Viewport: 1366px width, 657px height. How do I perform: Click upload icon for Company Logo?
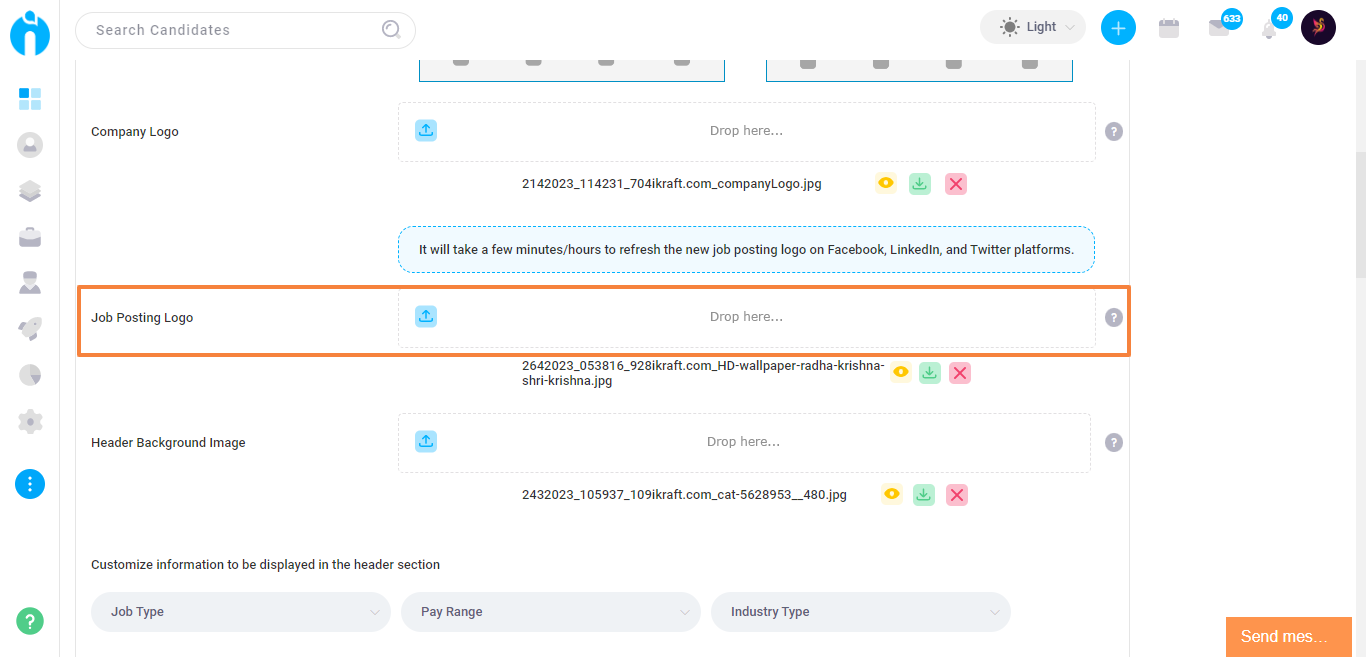coord(426,130)
